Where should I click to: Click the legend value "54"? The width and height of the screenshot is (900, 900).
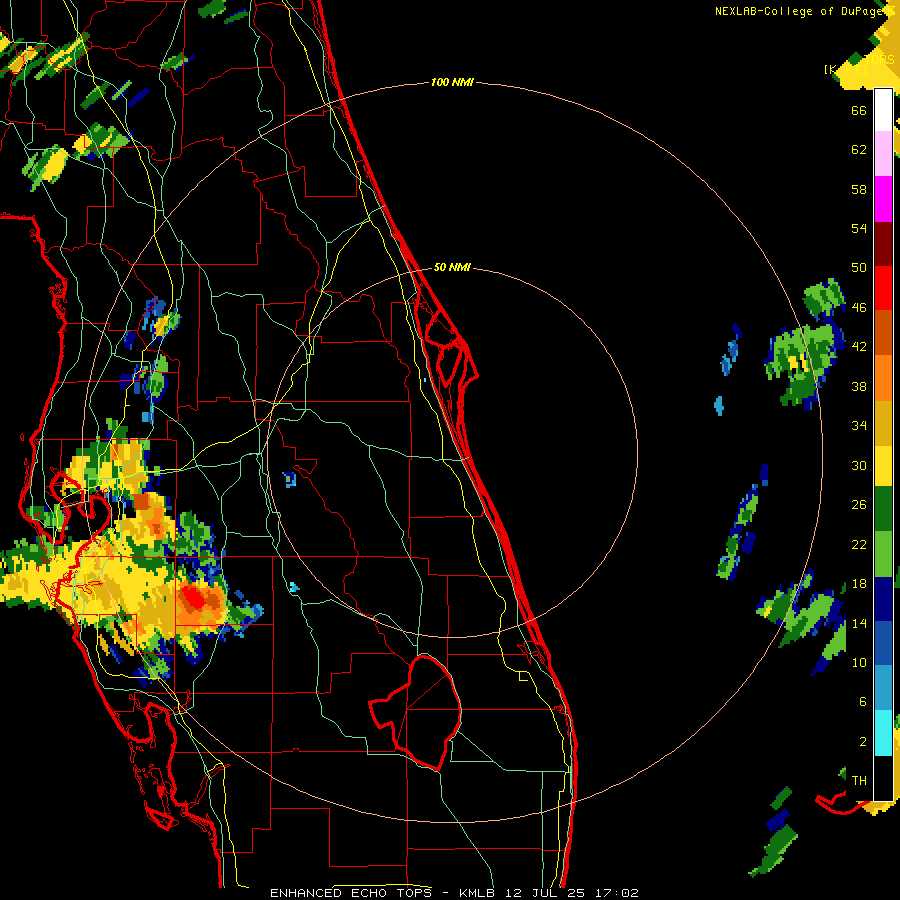tap(859, 228)
